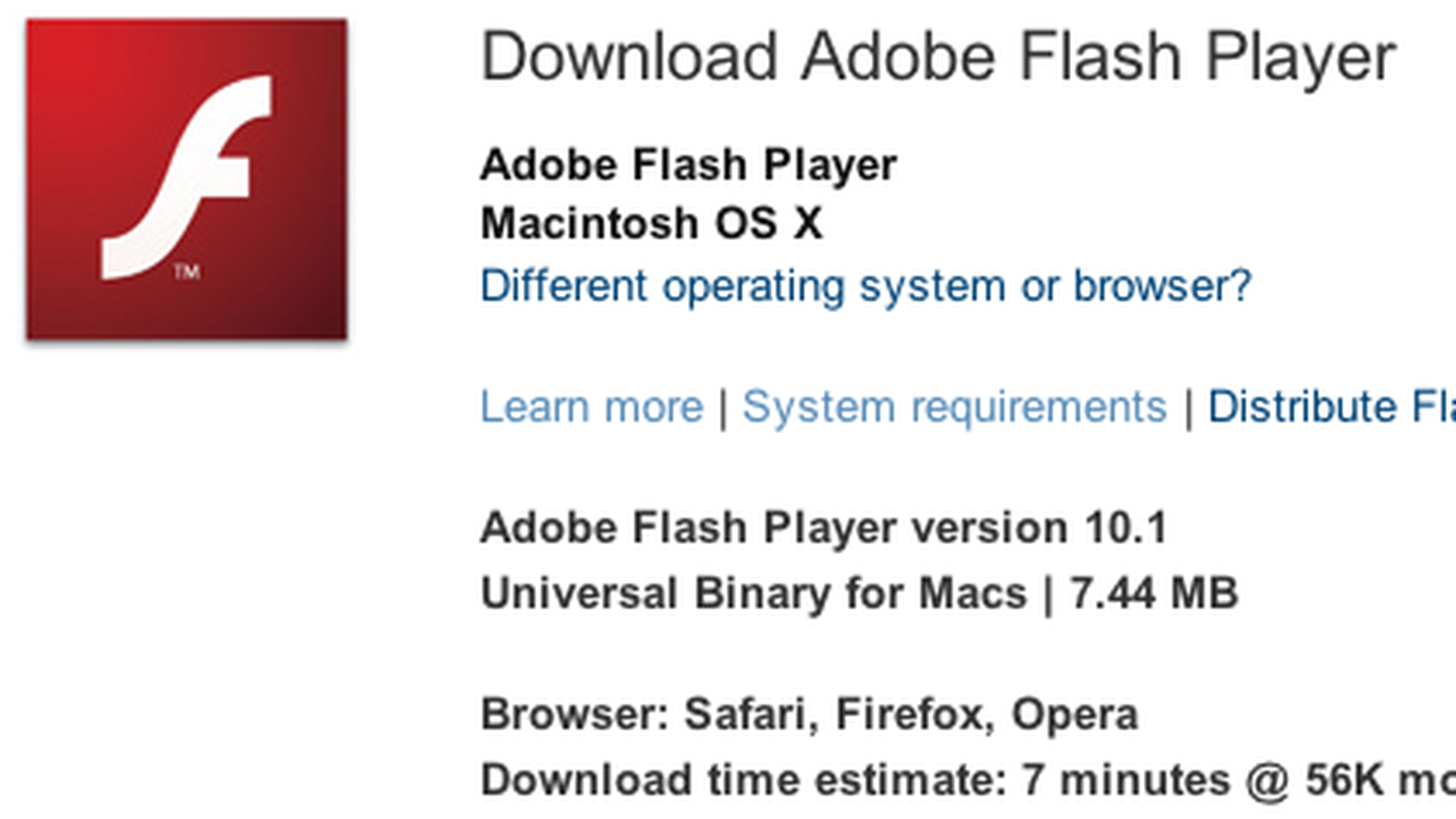Click the 'Browser: Safari, Firefox, Opera' line
The image size is (1456, 819).
[810, 714]
